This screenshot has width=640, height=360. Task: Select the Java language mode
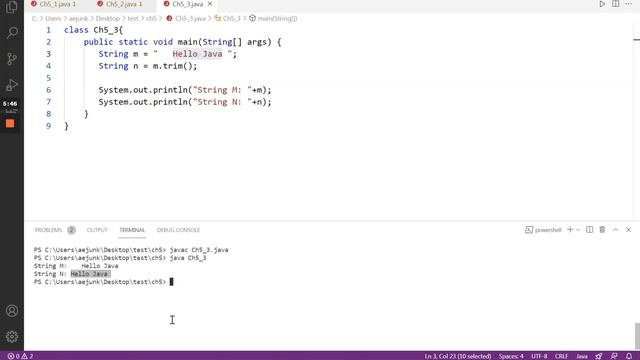pos(582,356)
